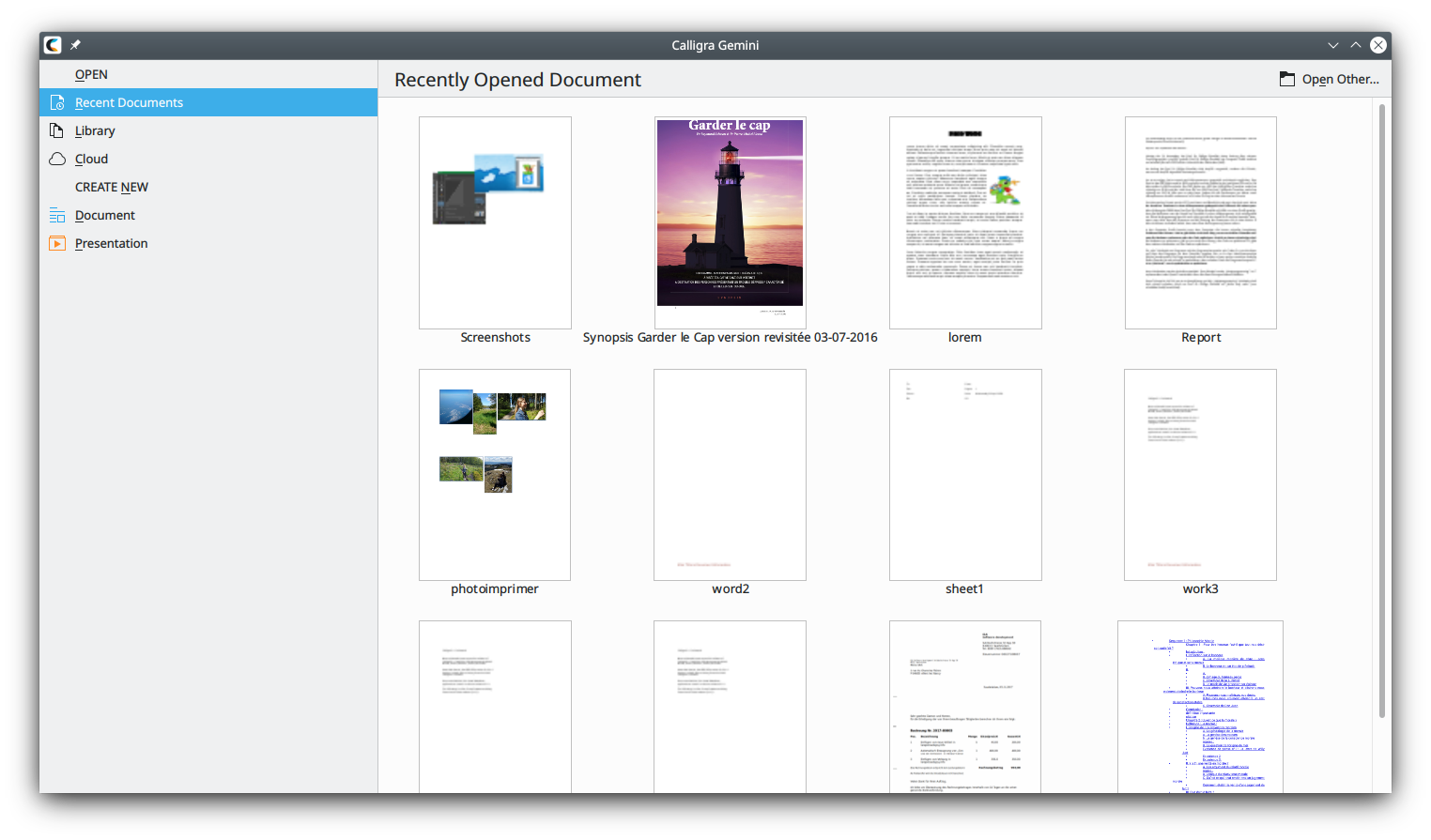Minimize the Calligra Gemini window
Viewport: 1431px width, 840px height.
coord(1333,45)
